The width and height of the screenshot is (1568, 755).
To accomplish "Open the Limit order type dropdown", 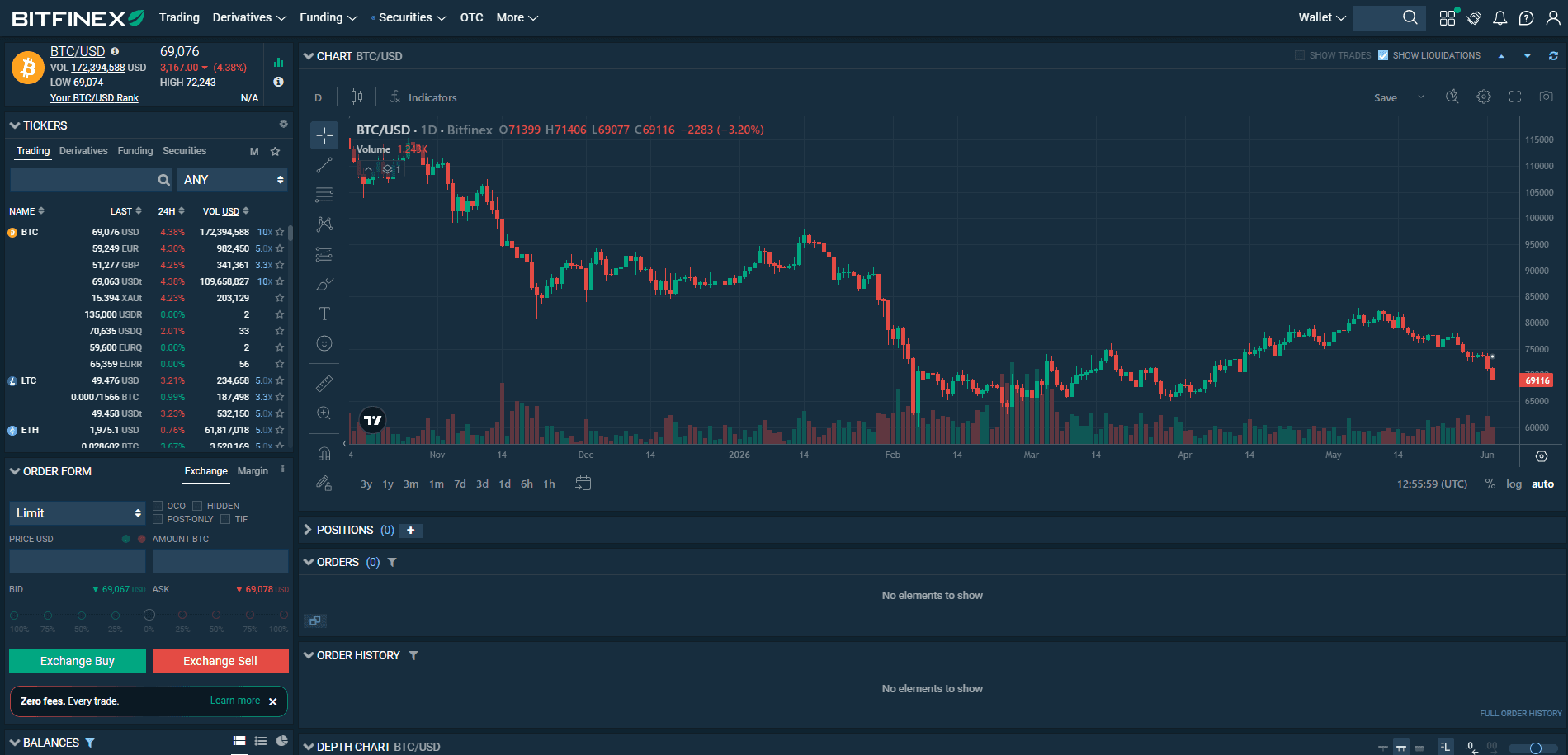I will click(x=78, y=513).
